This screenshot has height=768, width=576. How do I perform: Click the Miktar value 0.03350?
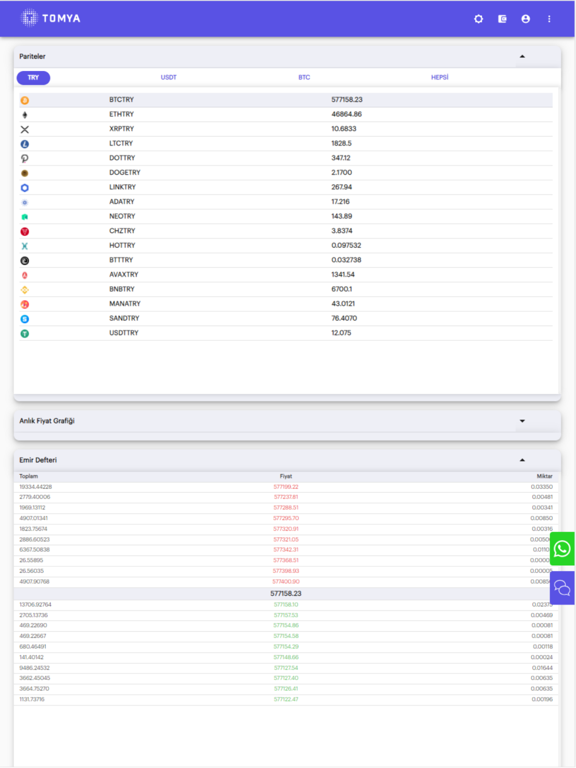click(542, 487)
